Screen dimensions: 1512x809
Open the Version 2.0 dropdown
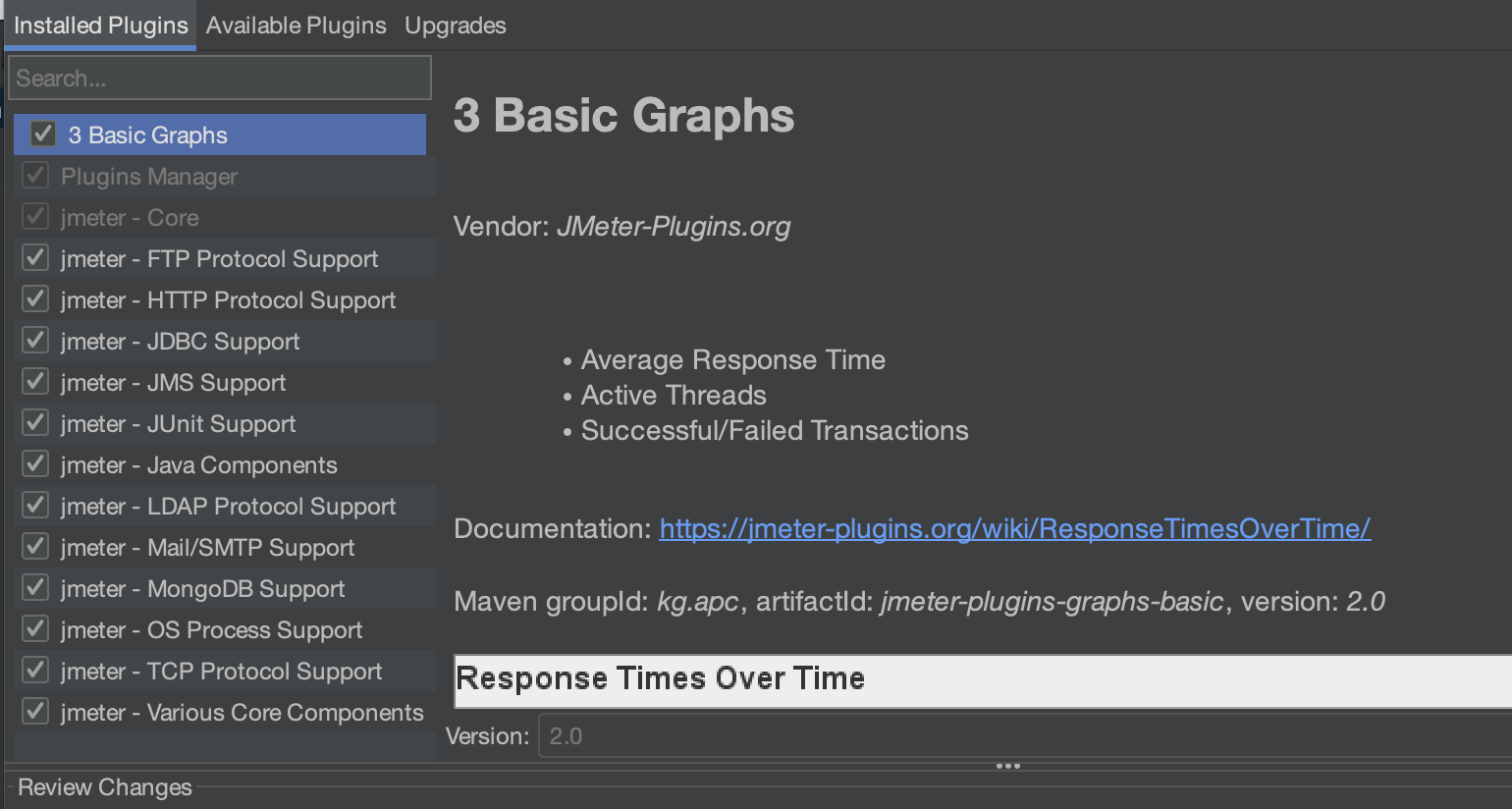tap(1021, 736)
